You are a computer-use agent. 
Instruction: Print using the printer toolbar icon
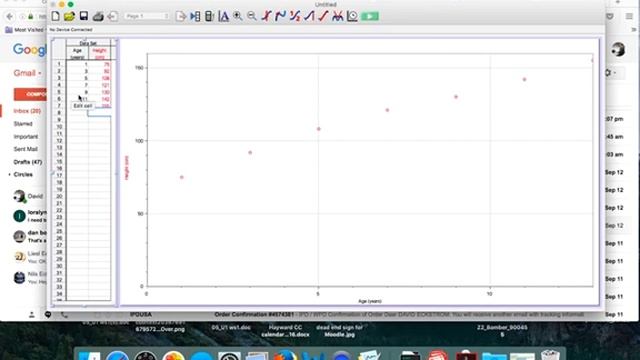coord(98,16)
